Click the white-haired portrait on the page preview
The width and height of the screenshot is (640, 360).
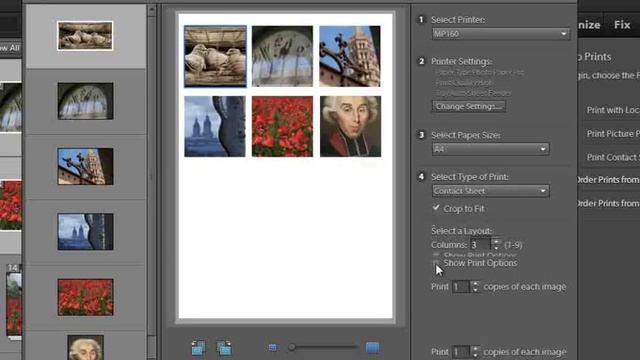[350, 127]
